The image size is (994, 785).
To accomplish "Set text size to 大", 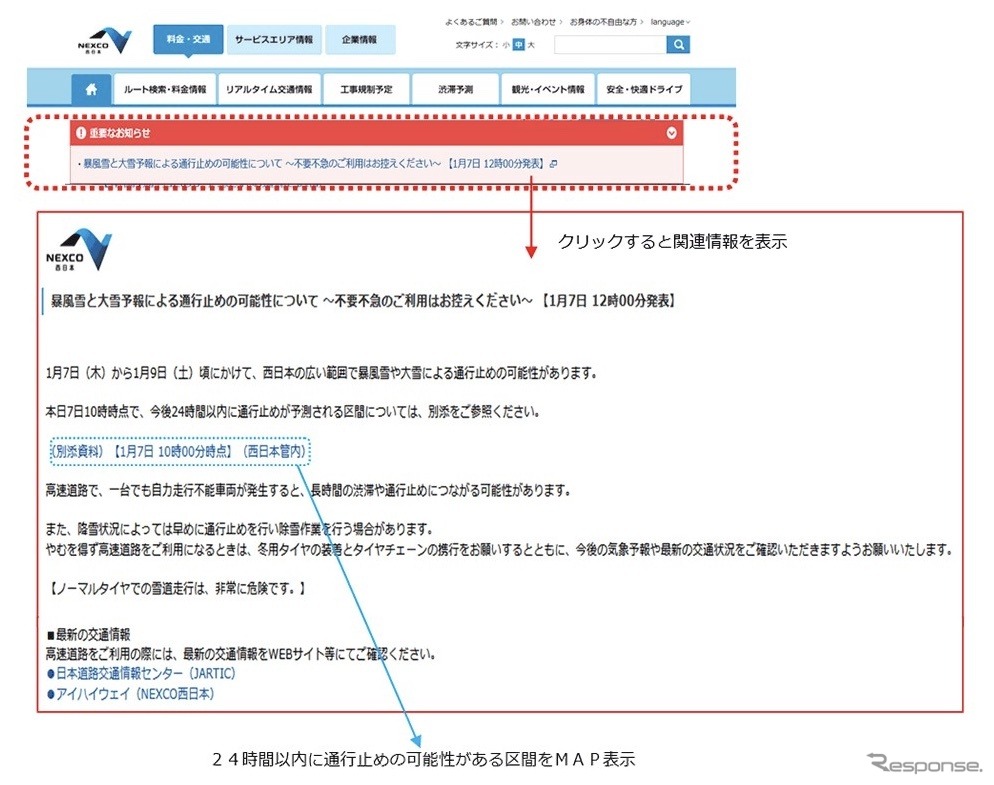I will pos(531,45).
